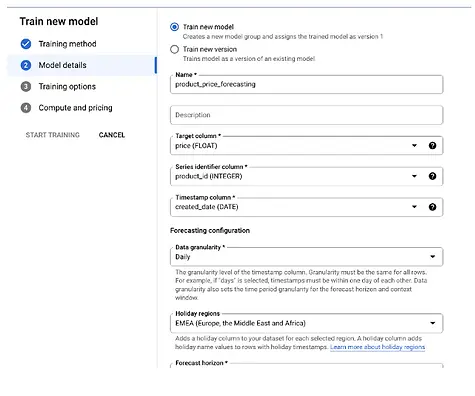
Task: Click the START TRAINING button
Action: tap(53, 135)
